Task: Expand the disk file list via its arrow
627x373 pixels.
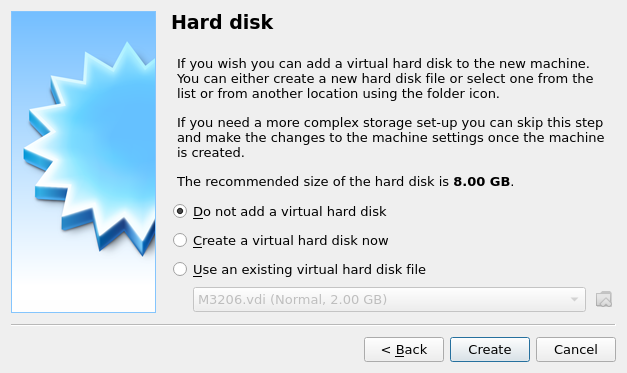Action: [574, 299]
